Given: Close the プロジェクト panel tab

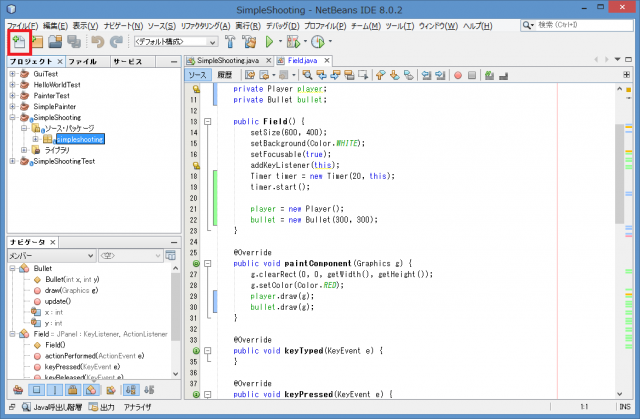Looking at the screenshot, I should tap(60, 61).
